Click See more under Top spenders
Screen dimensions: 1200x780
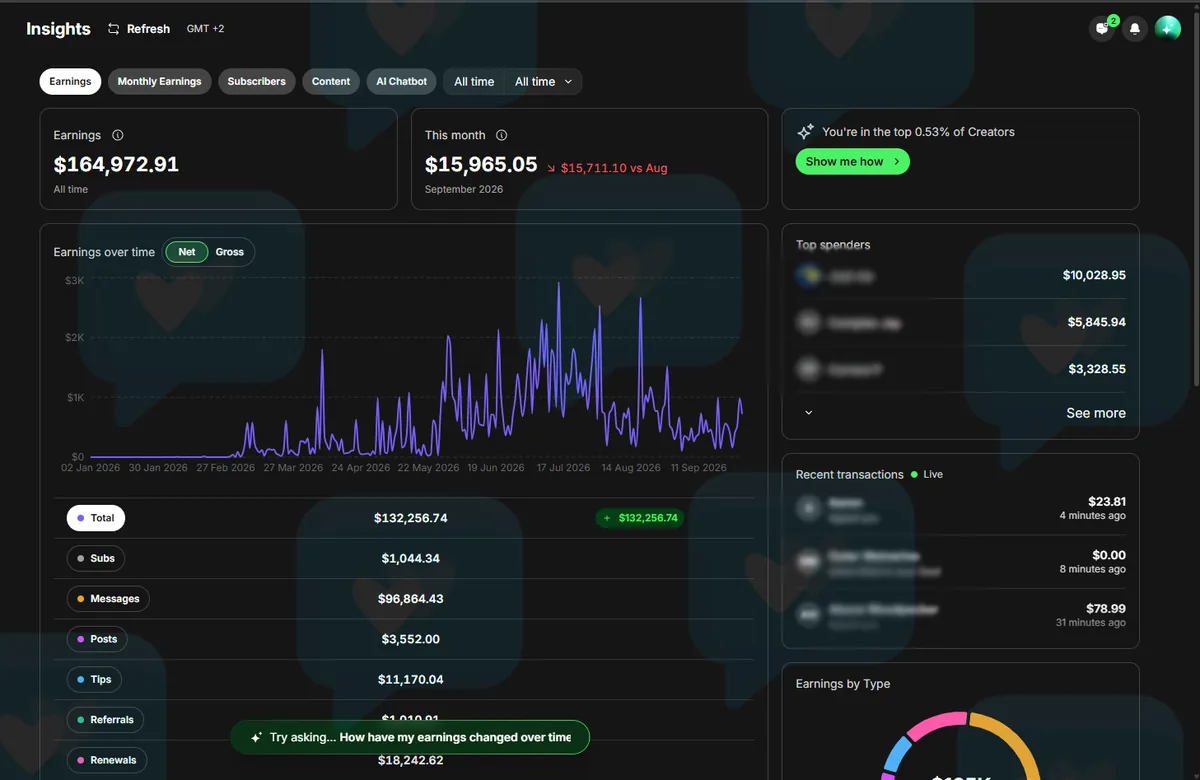pos(1096,413)
